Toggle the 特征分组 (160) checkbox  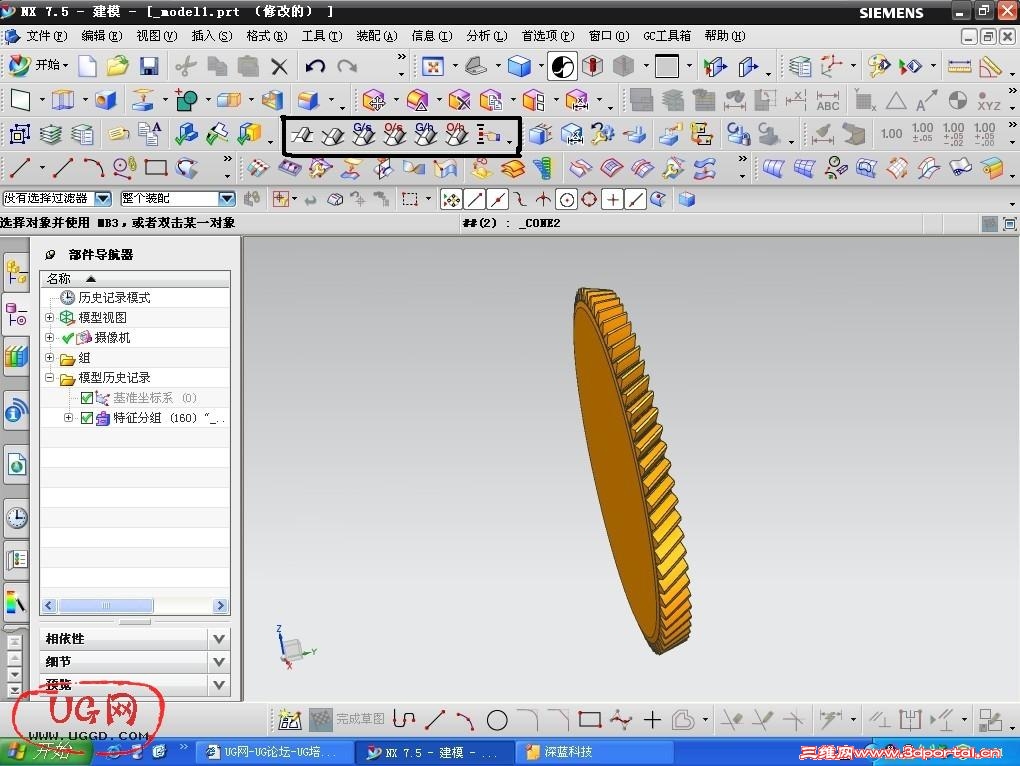pos(87,418)
